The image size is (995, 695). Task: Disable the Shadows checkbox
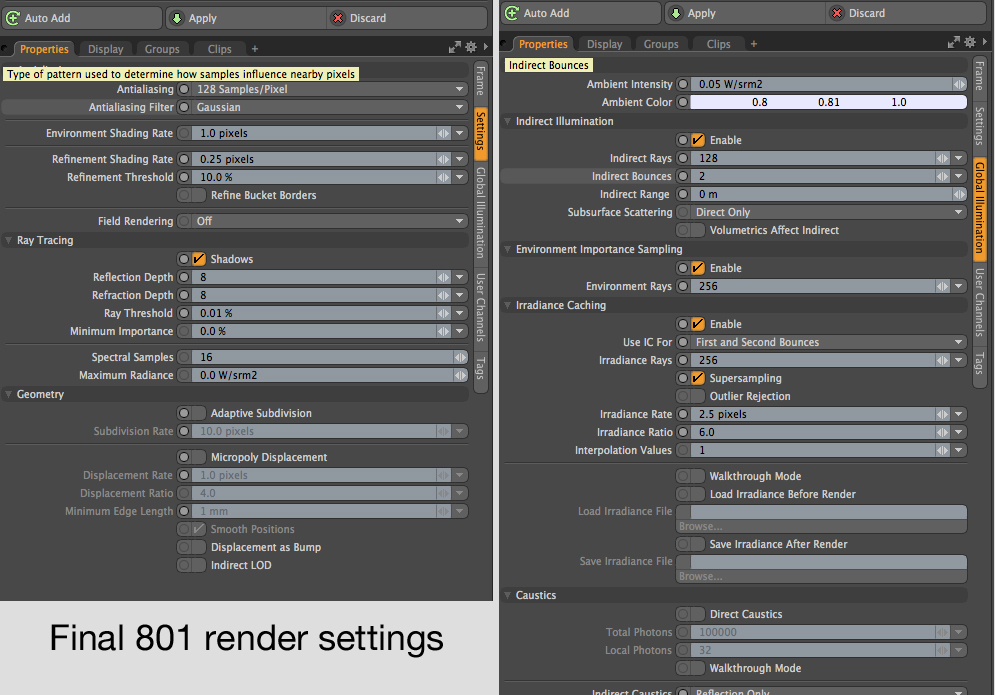(x=198, y=259)
